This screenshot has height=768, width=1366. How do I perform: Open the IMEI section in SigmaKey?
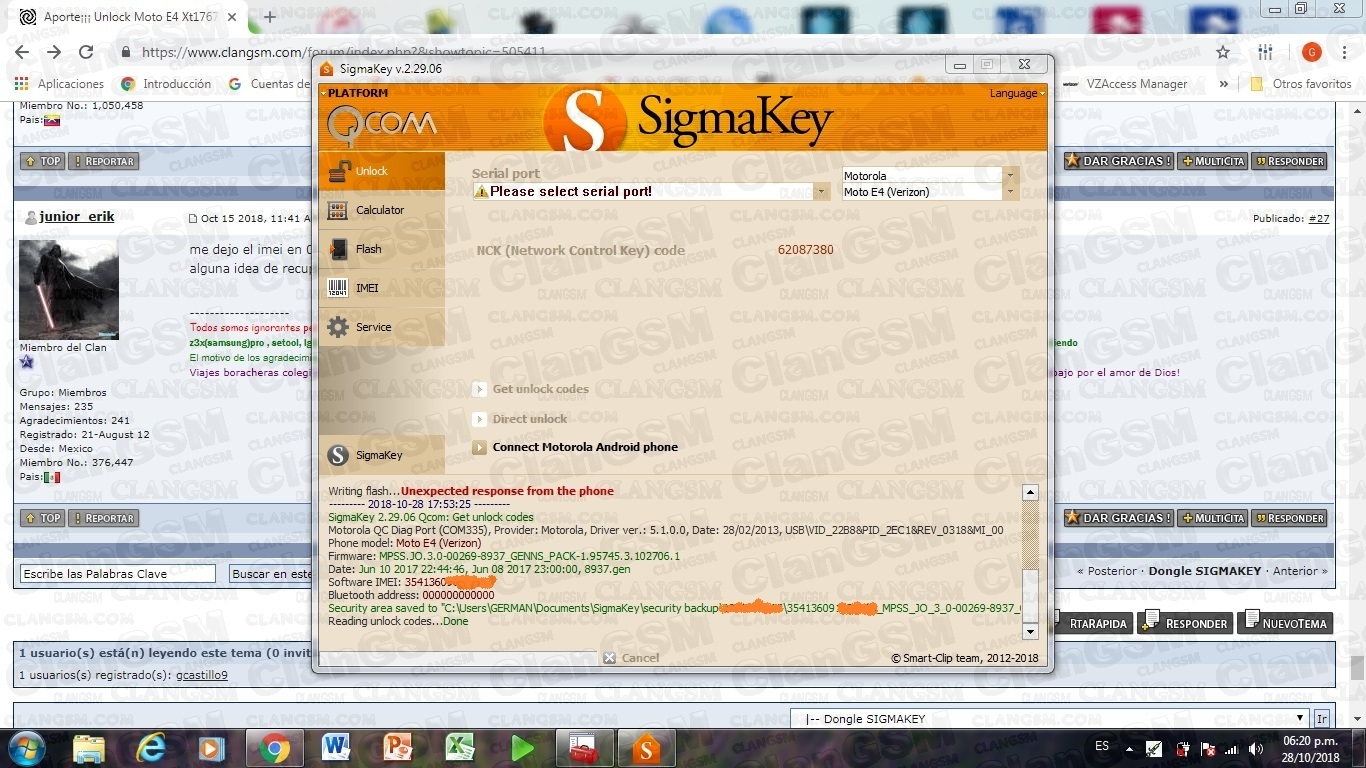pyautogui.click(x=381, y=288)
